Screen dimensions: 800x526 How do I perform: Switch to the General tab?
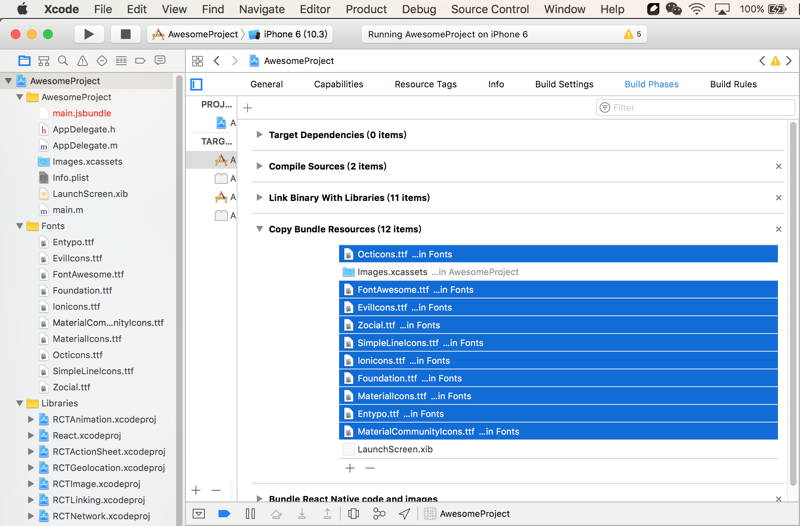pyautogui.click(x=266, y=84)
